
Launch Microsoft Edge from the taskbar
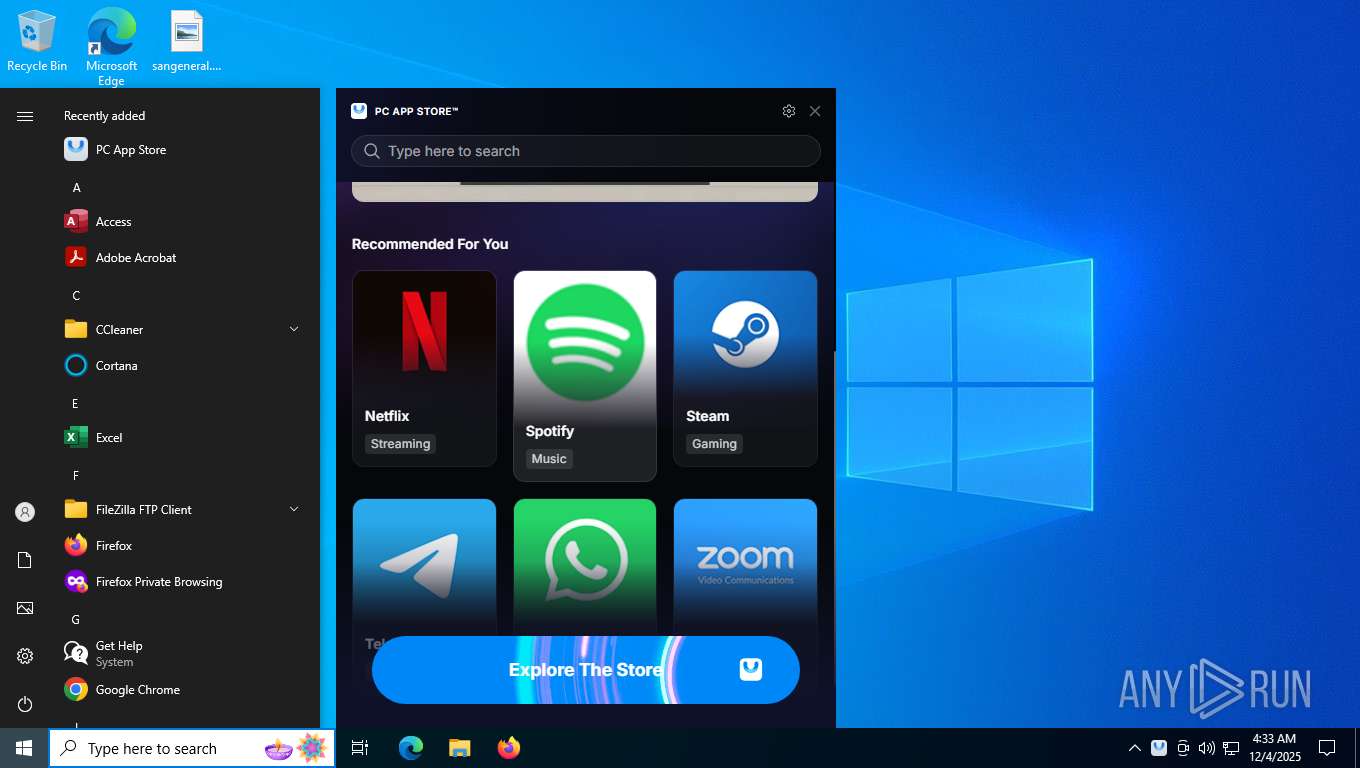click(411, 748)
